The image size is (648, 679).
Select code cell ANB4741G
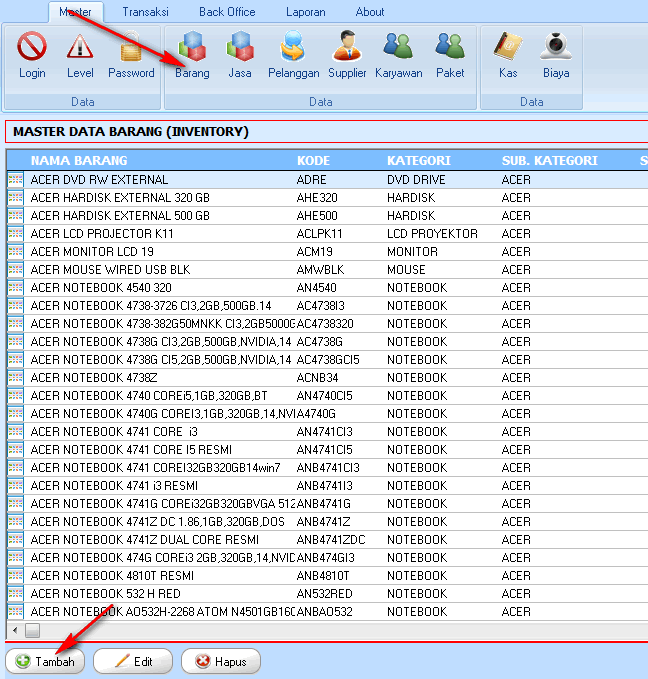(324, 504)
